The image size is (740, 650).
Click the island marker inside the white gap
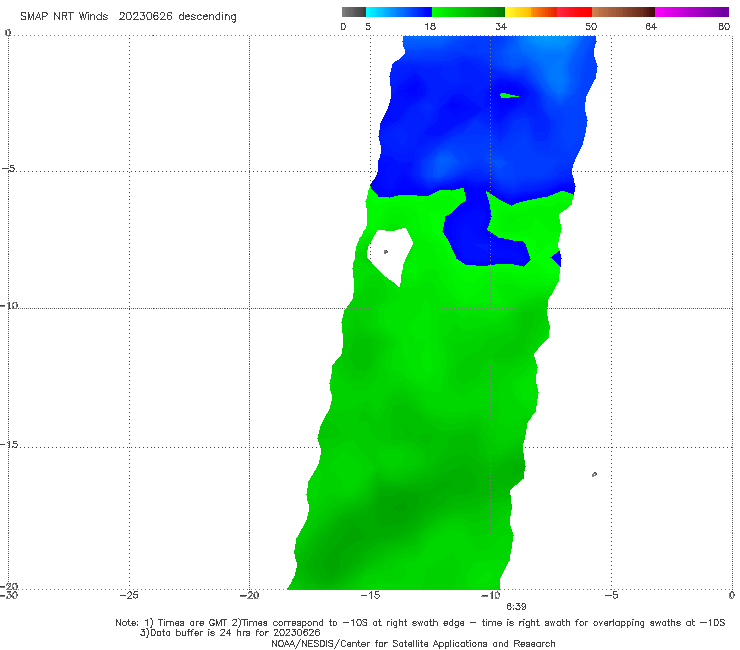[x=386, y=252]
